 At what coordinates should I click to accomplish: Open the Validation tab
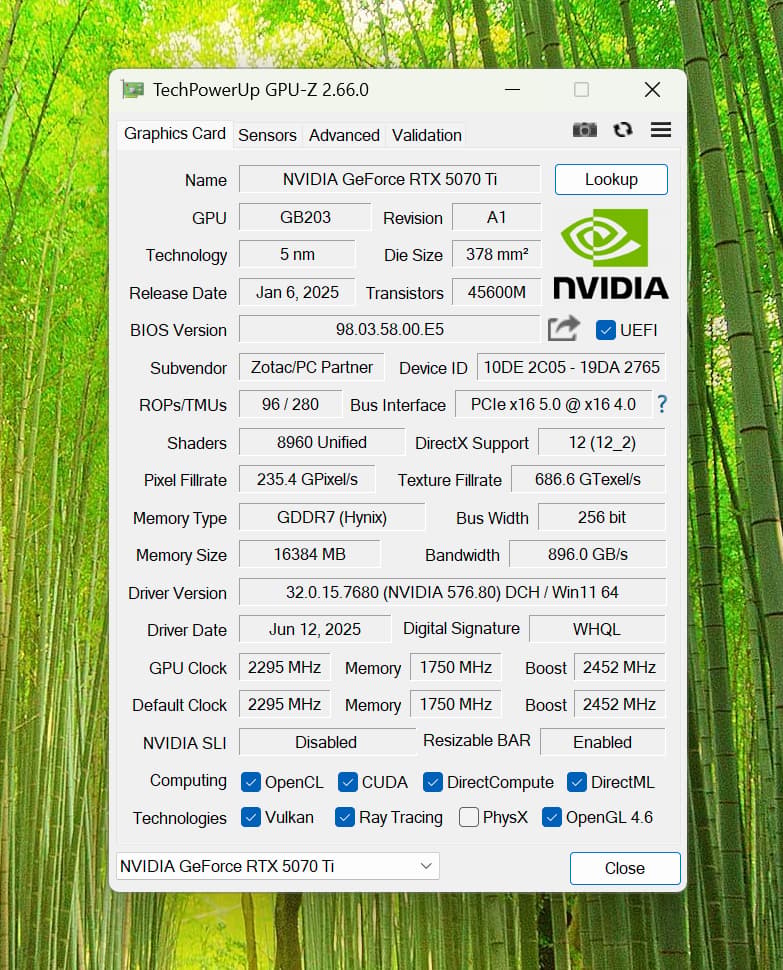pos(427,135)
